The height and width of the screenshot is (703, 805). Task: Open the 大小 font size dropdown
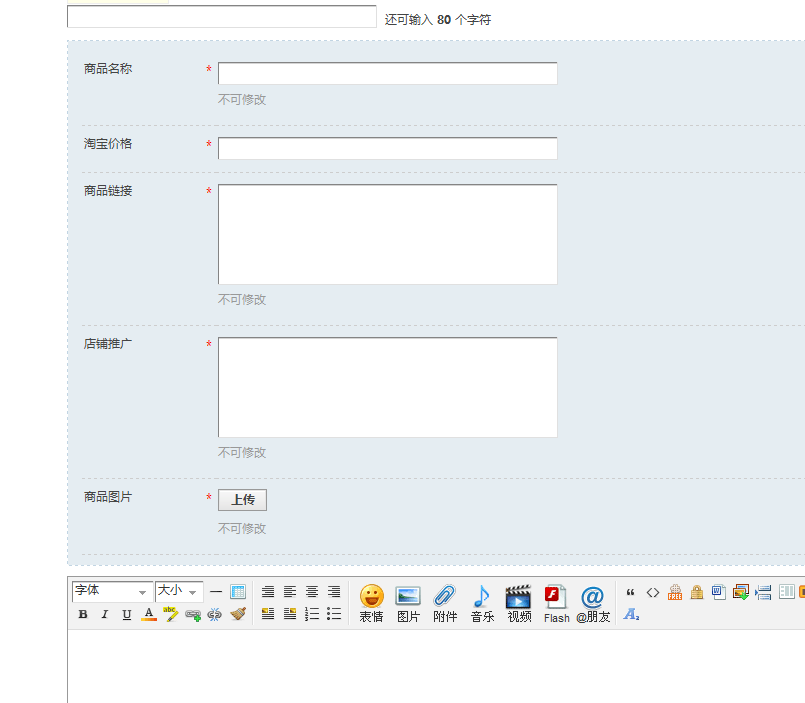point(179,592)
